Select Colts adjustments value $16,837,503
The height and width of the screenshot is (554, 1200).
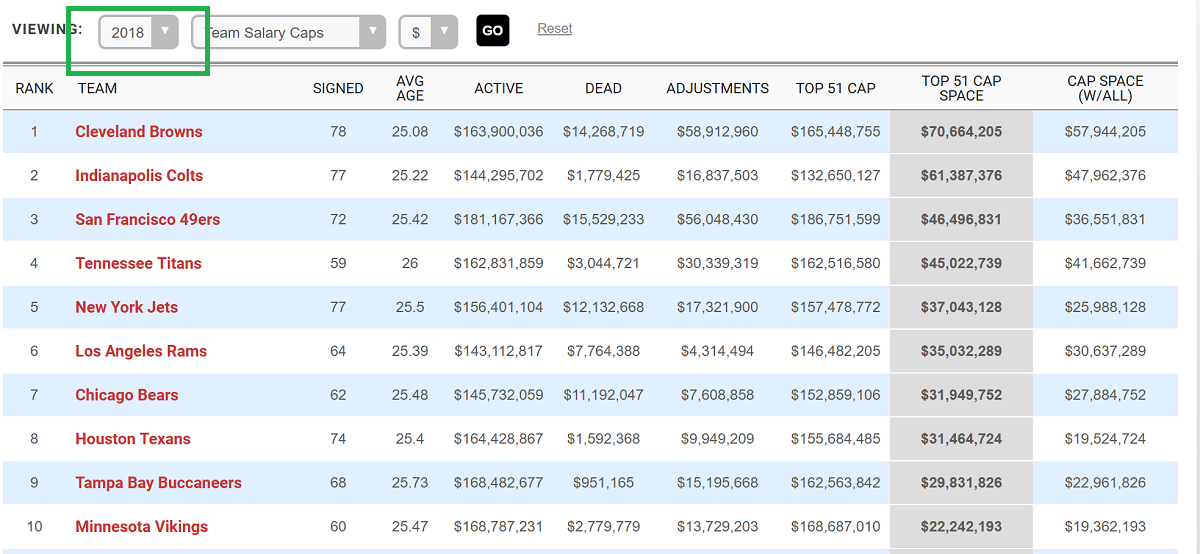pos(718,176)
